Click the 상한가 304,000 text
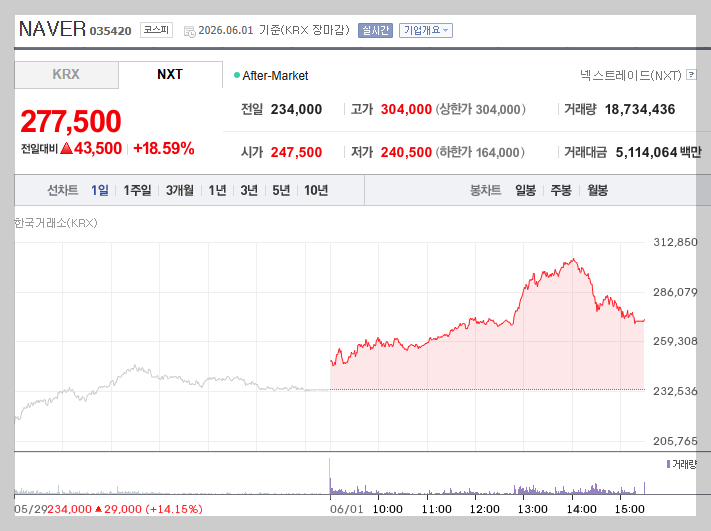711x531 pixels. [x=481, y=109]
